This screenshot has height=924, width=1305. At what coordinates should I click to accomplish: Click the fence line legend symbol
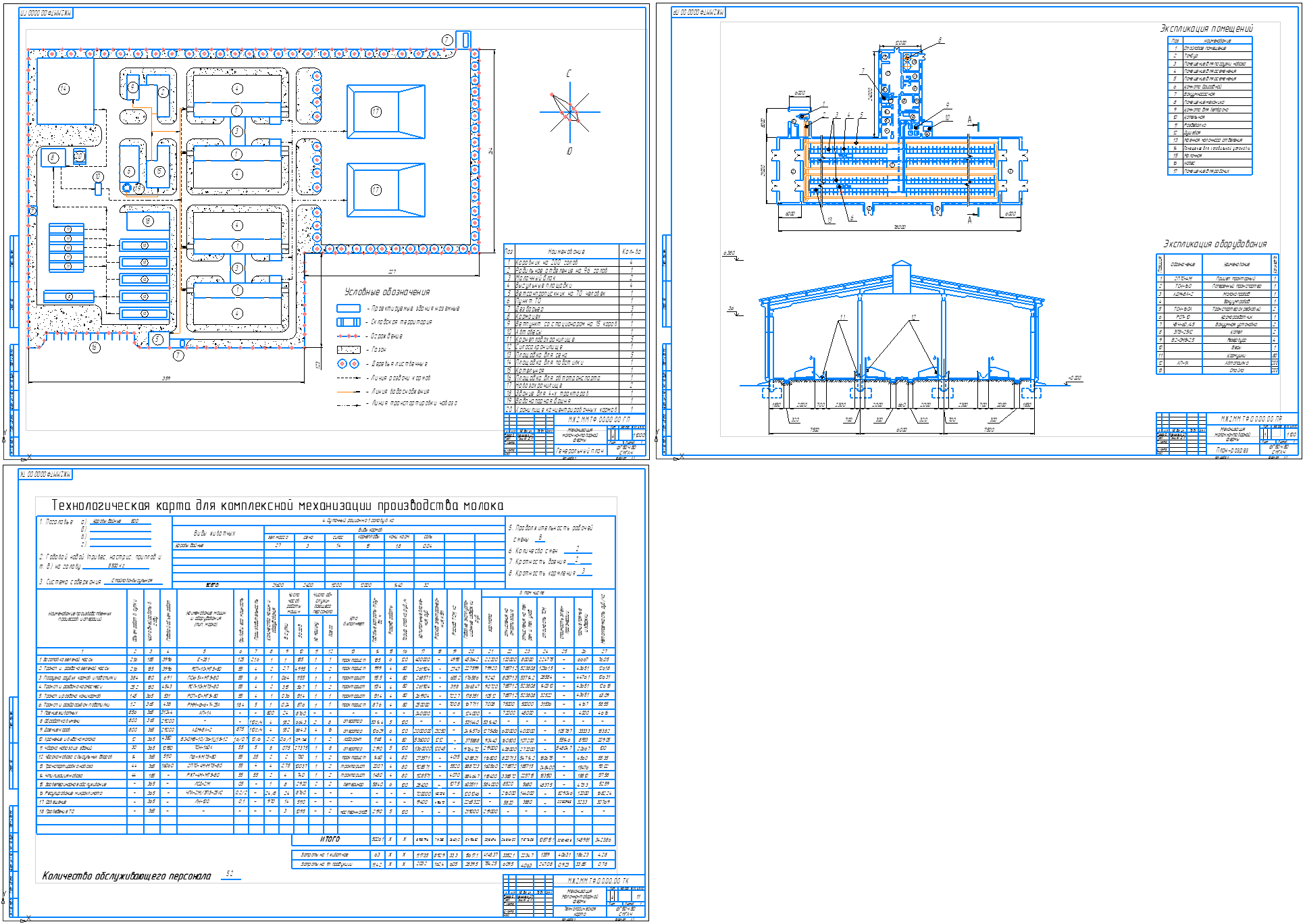[x=349, y=336]
